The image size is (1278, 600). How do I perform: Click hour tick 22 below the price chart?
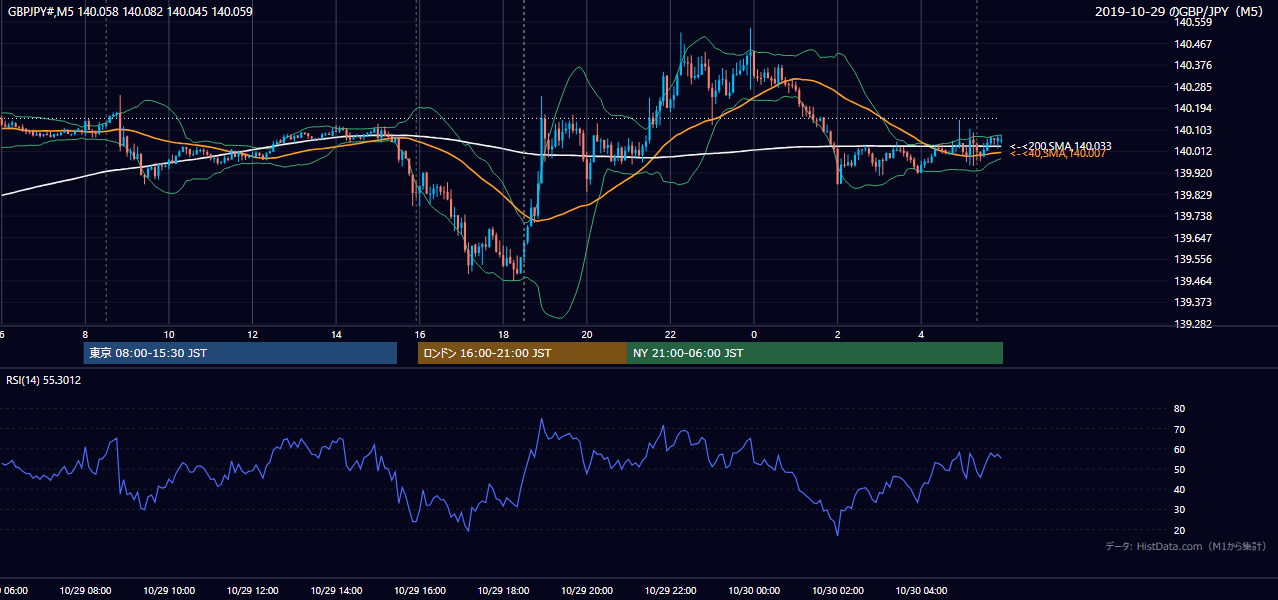tap(671, 334)
